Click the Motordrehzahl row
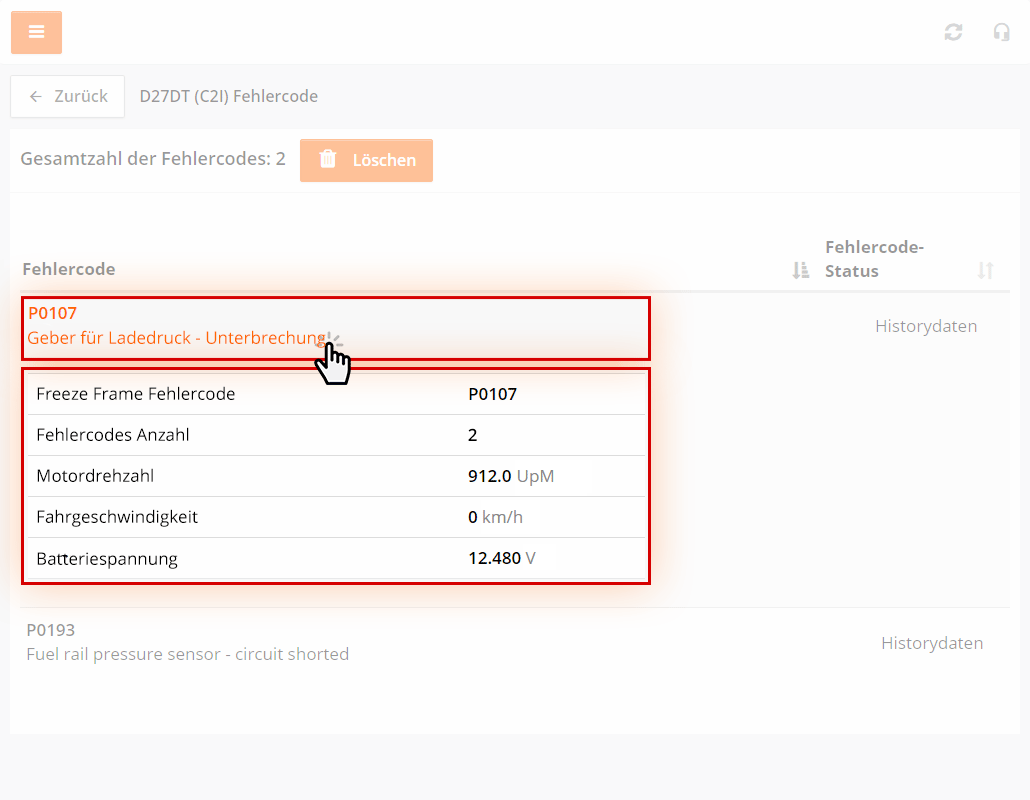The image size is (1030, 800). (x=336, y=476)
